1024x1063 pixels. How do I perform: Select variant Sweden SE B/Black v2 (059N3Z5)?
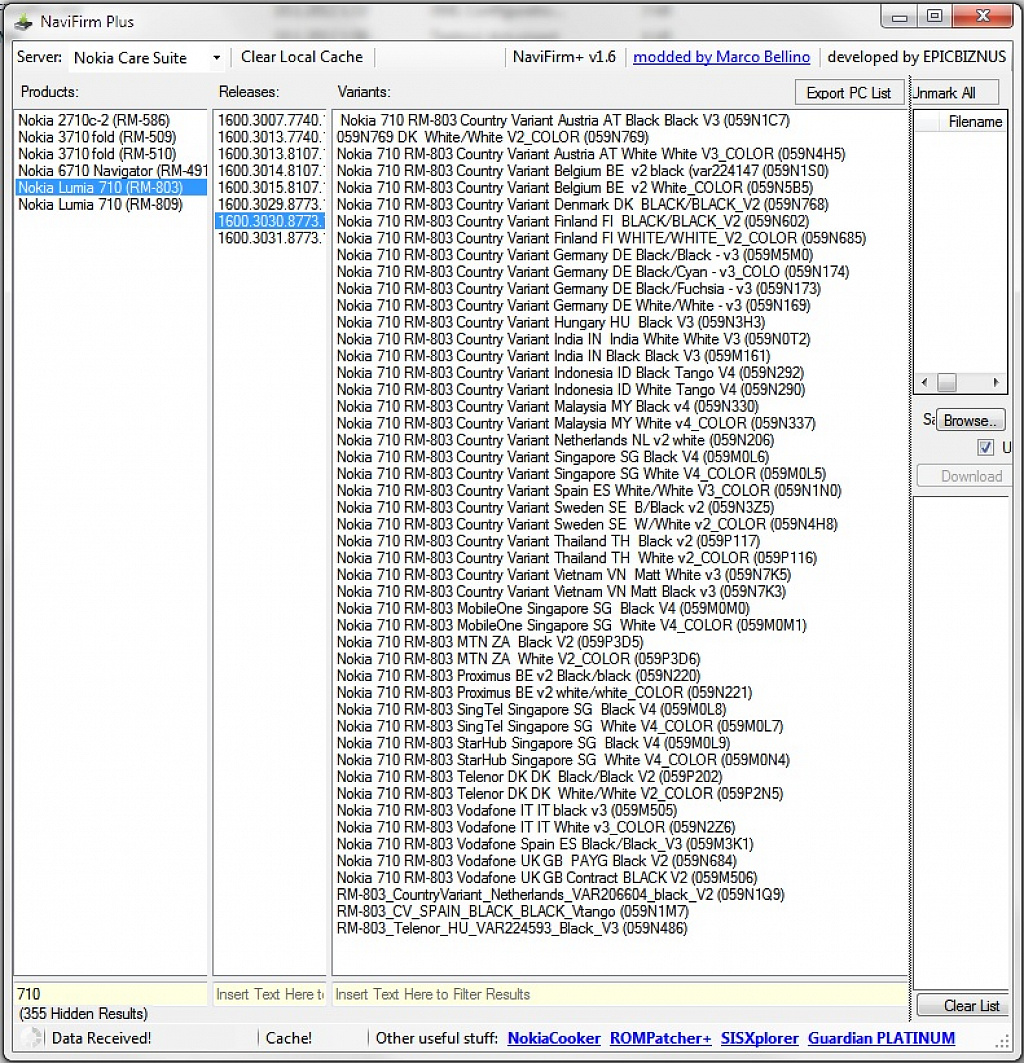(x=555, y=508)
